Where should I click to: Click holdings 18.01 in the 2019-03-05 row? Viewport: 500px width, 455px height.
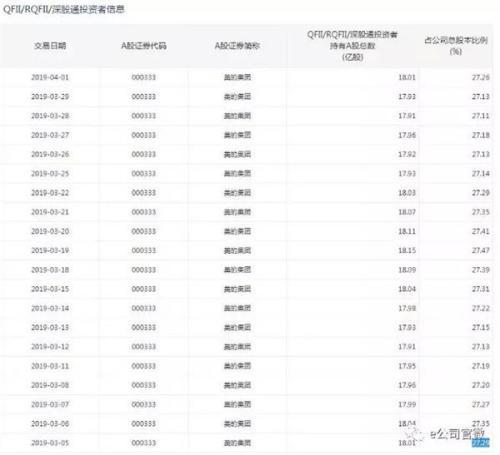pos(407,443)
